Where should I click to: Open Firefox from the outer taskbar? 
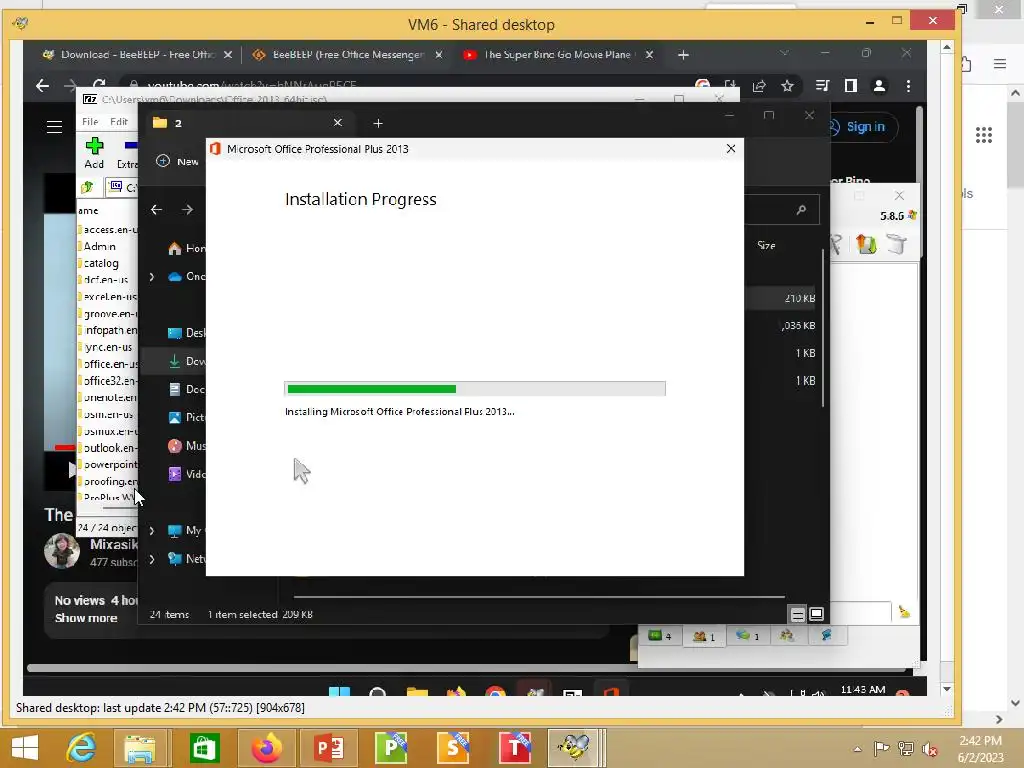pyautogui.click(x=266, y=748)
